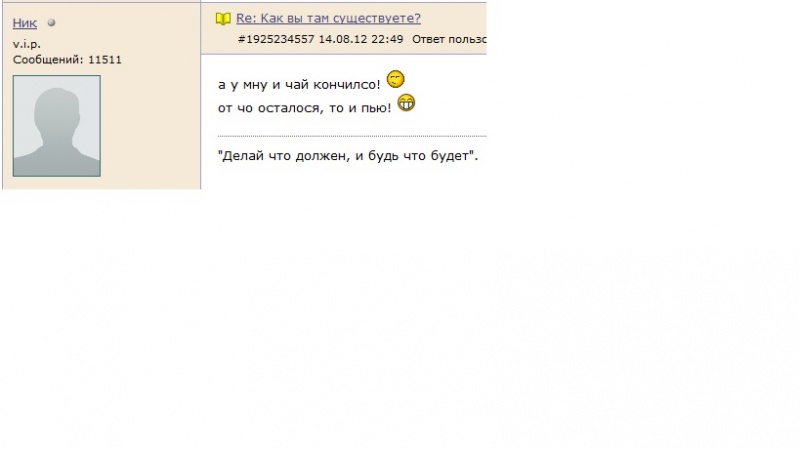This screenshot has width=800, height=449.
Task: Click the 'Ответ пользо' reply text
Action: coord(449,39)
